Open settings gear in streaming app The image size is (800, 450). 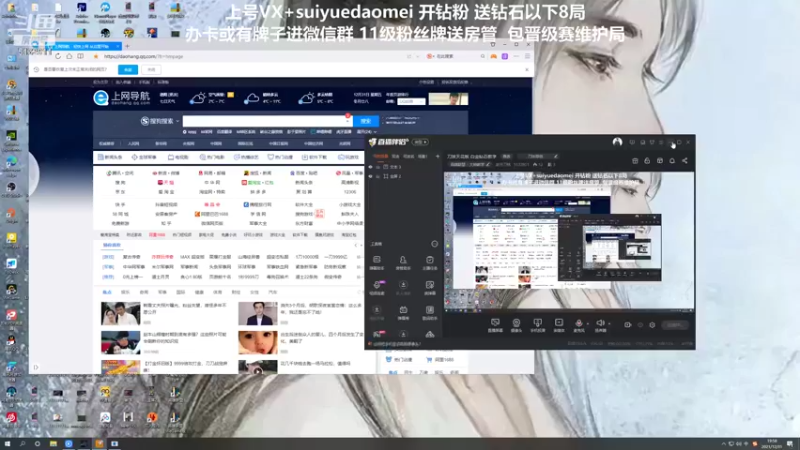(652, 325)
